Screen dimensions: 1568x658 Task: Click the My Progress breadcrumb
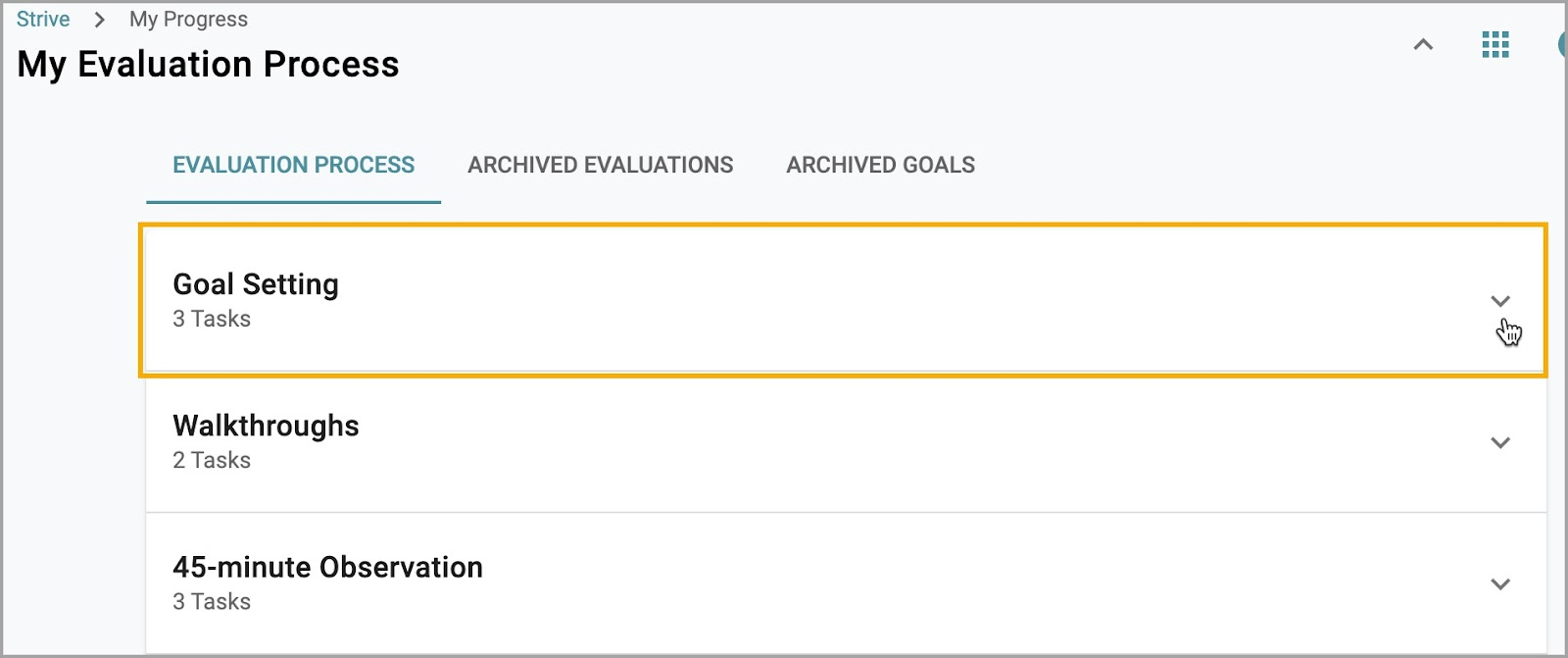(188, 20)
